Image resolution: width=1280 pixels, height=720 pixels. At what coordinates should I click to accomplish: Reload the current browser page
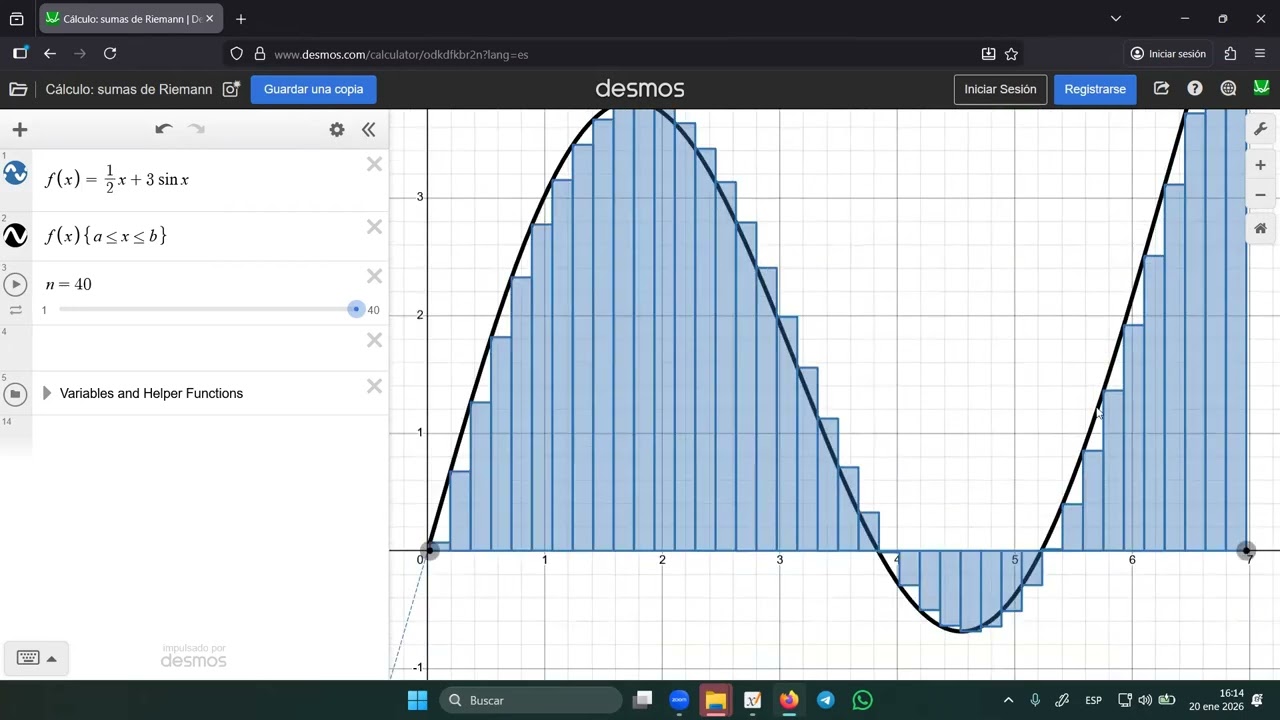[110, 54]
